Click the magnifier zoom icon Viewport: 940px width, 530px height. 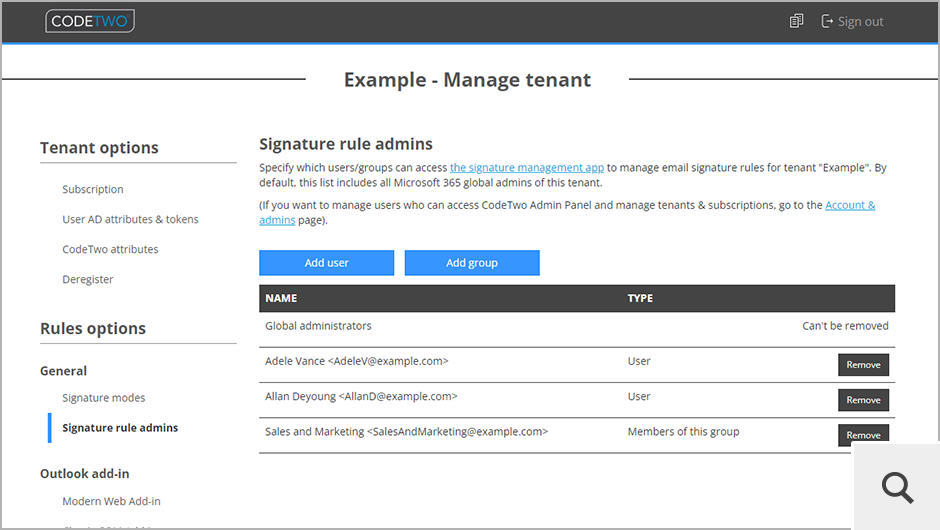point(897,487)
